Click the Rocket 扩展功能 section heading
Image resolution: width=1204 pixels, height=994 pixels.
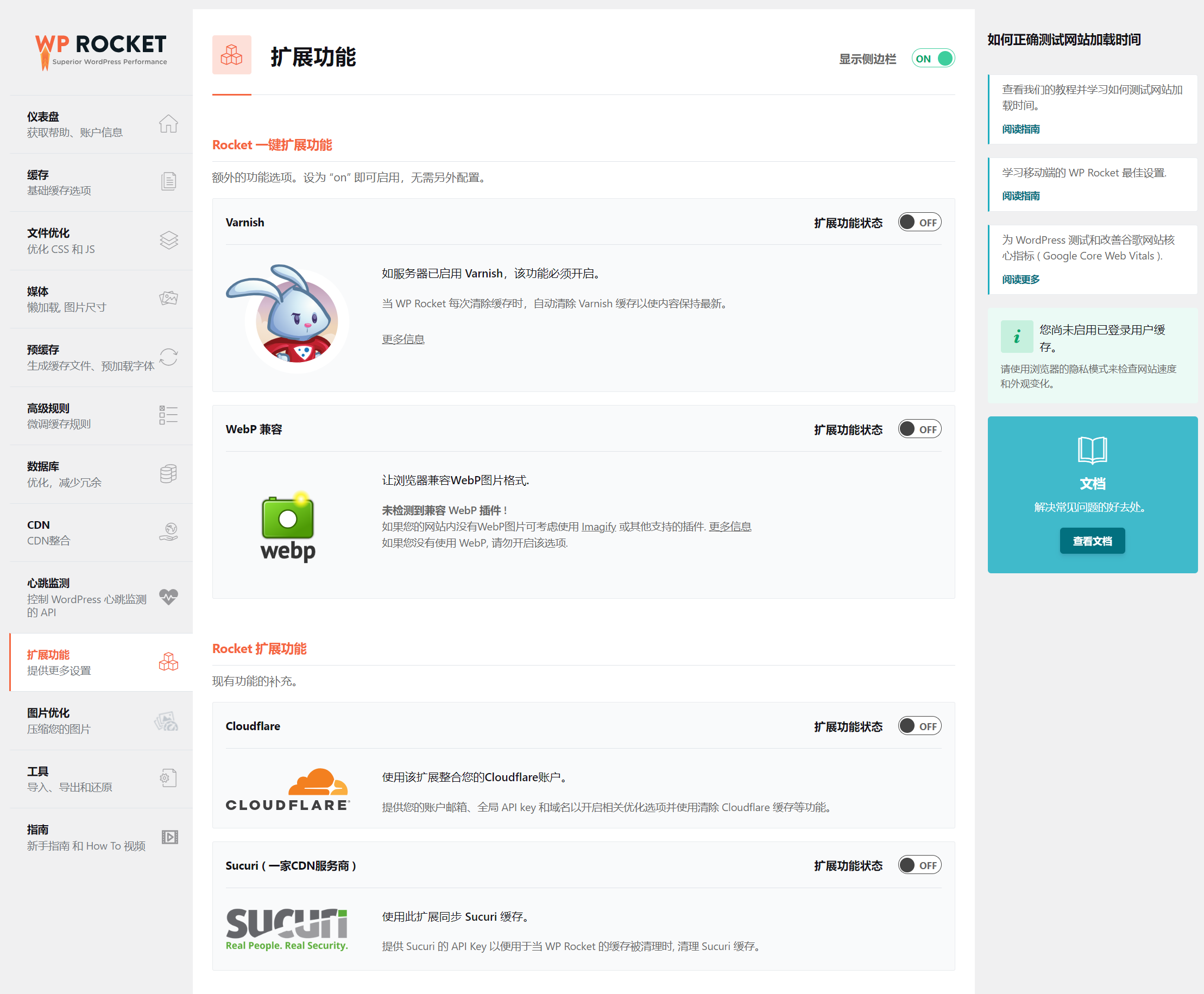click(x=260, y=649)
